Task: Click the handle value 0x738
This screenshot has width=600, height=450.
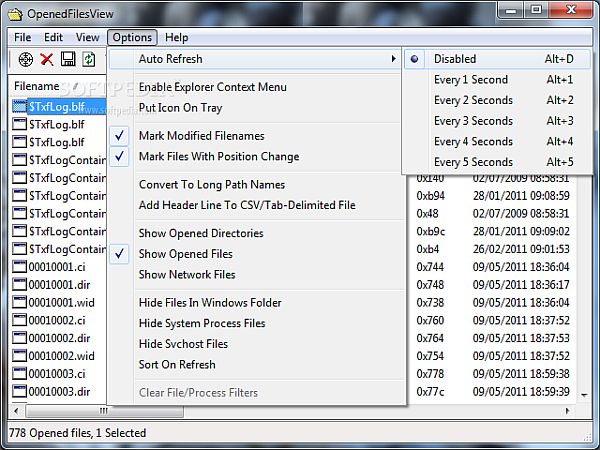Action: click(x=430, y=302)
